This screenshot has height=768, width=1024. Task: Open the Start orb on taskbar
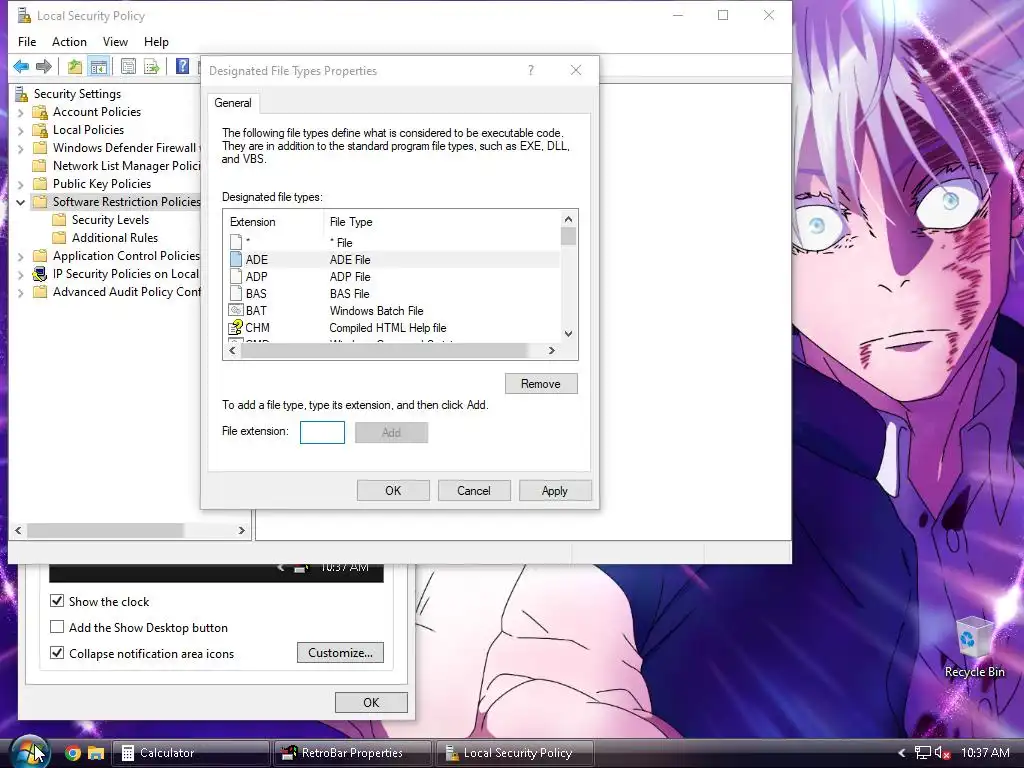pyautogui.click(x=29, y=752)
